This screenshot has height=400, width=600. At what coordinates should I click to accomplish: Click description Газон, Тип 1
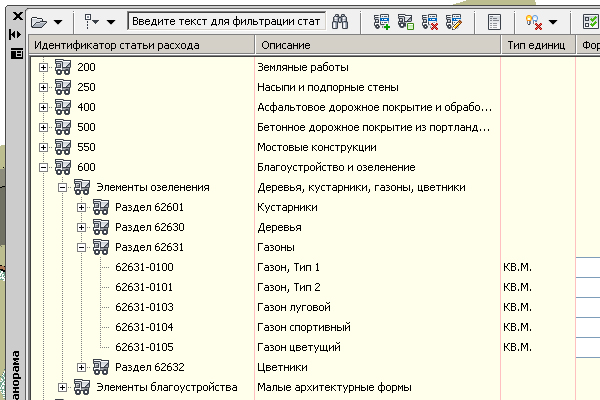289,267
